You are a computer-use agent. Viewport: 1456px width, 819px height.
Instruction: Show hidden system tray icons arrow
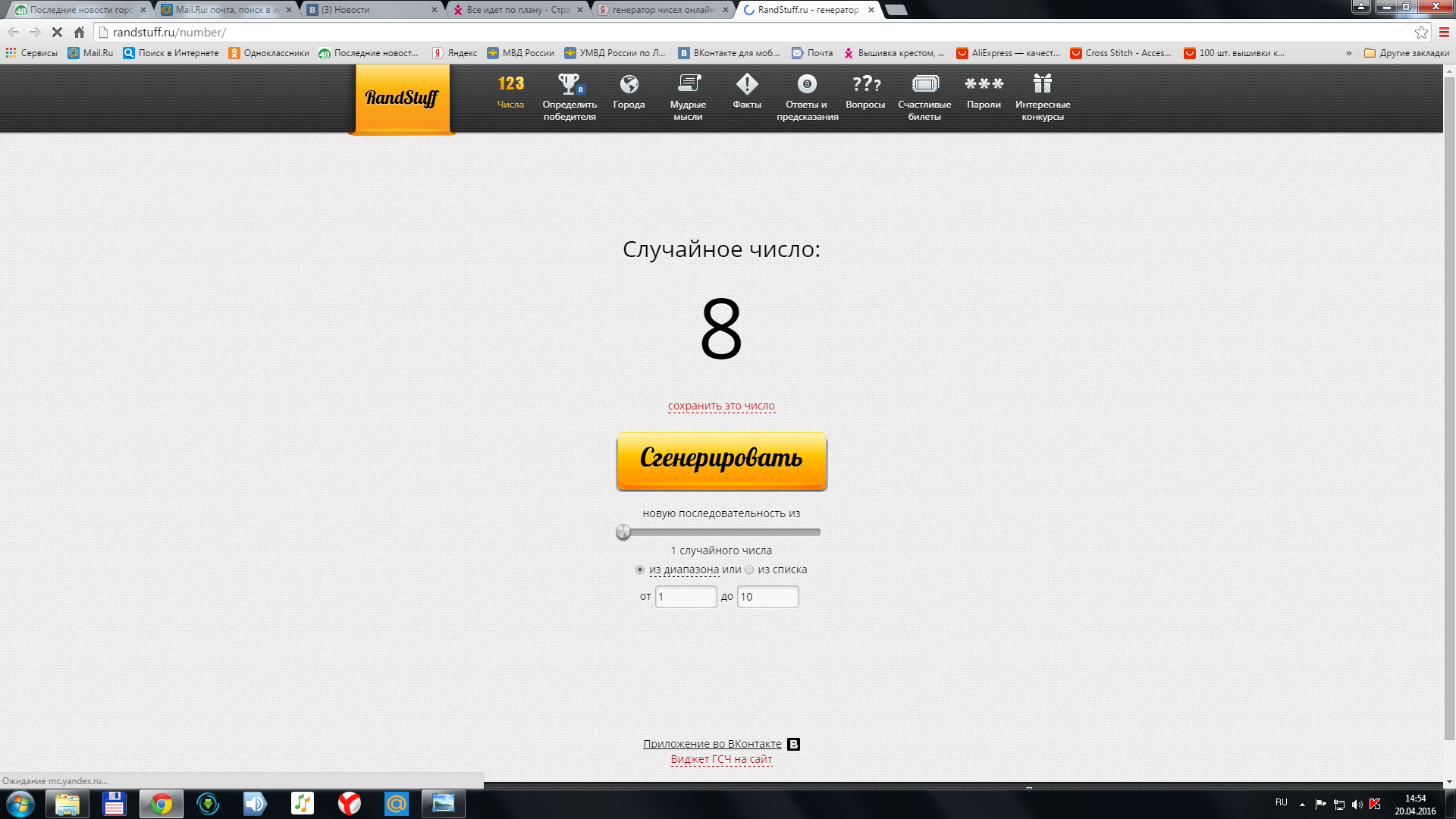pos(1302,804)
